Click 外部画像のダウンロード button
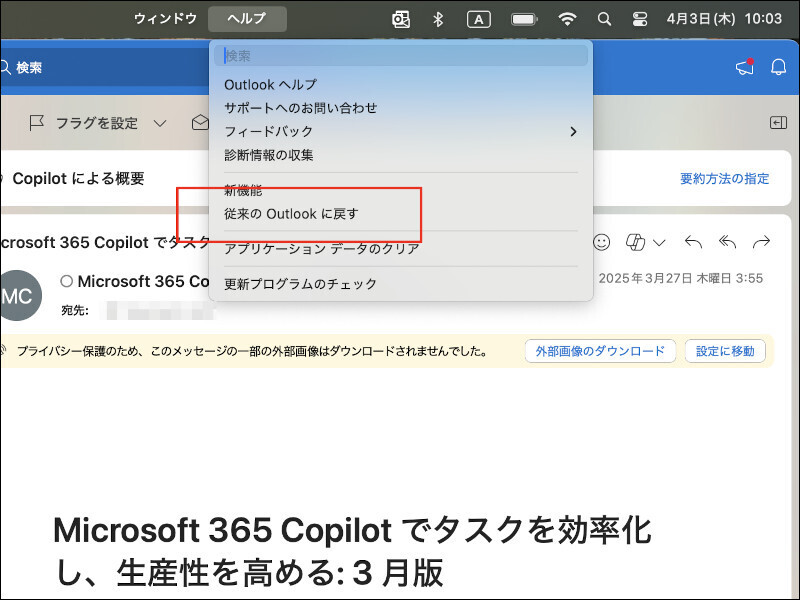This screenshot has height=600, width=800. click(600, 351)
